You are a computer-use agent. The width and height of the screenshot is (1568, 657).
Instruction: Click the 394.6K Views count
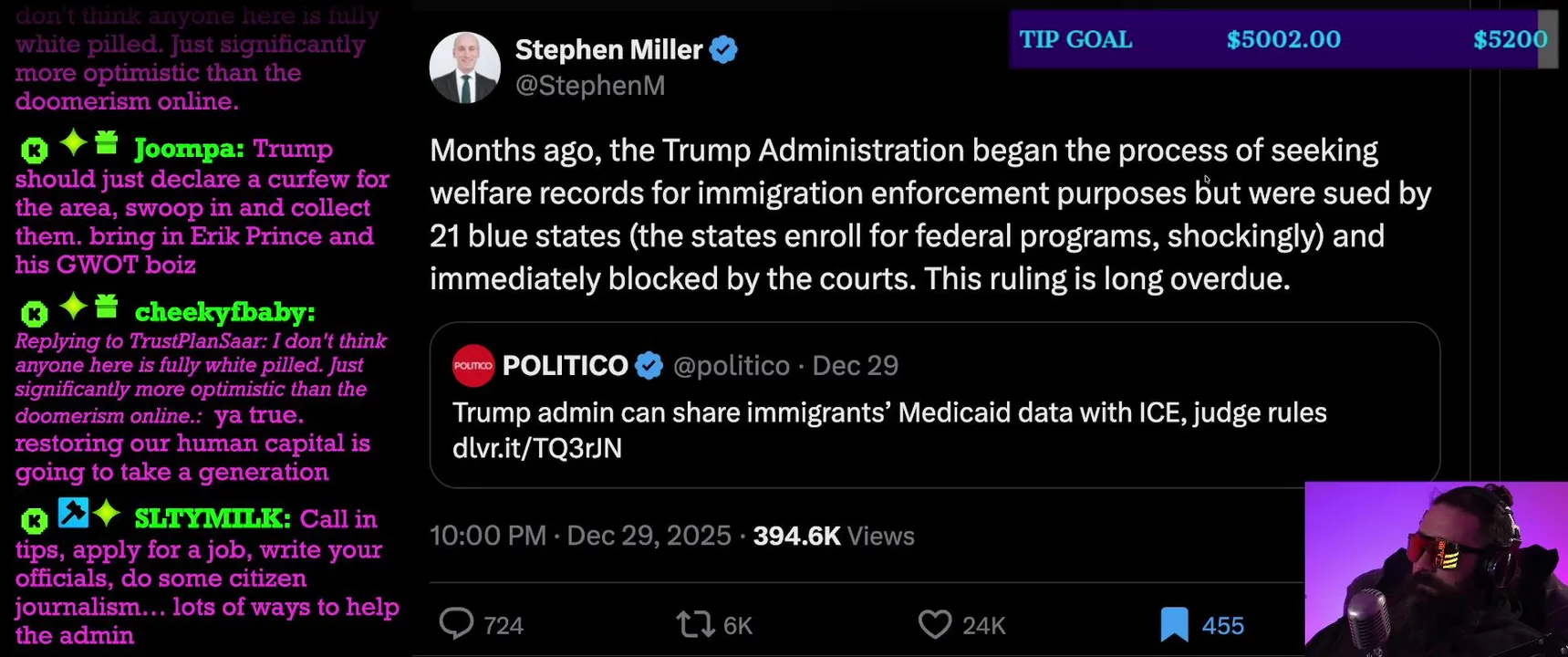[x=834, y=536]
